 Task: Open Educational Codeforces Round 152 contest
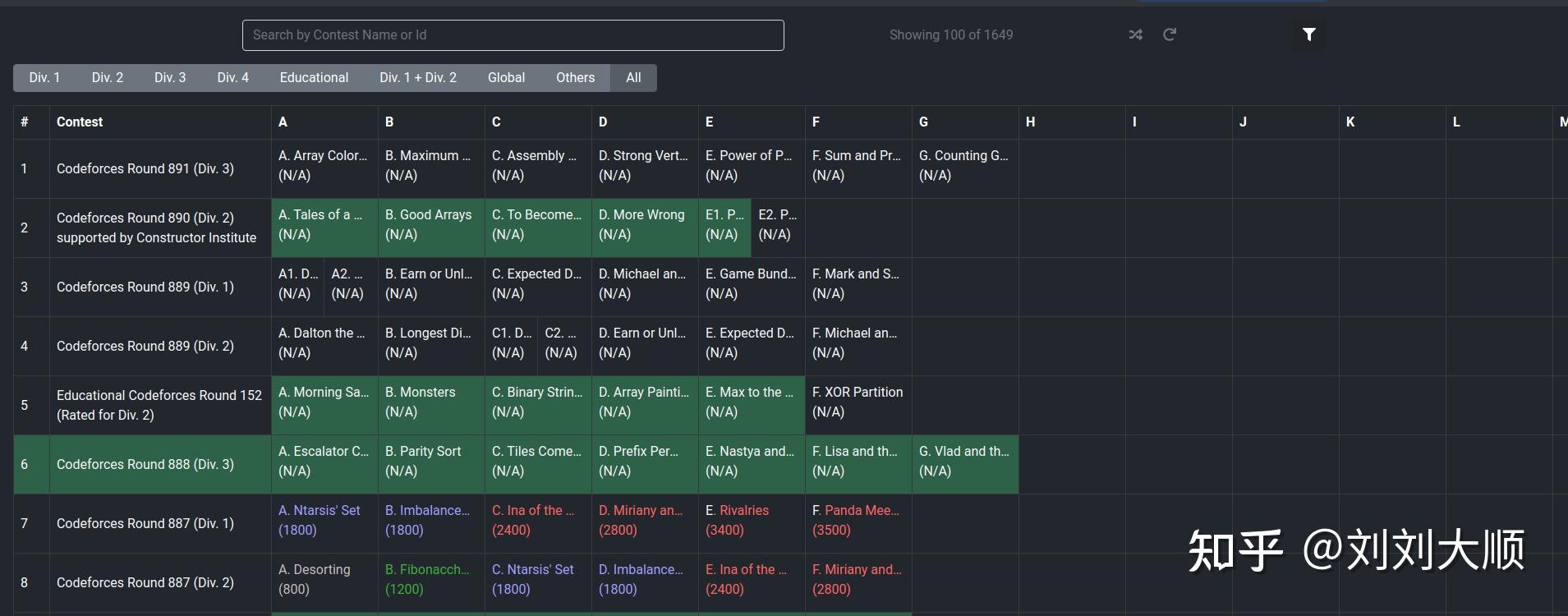click(x=159, y=396)
